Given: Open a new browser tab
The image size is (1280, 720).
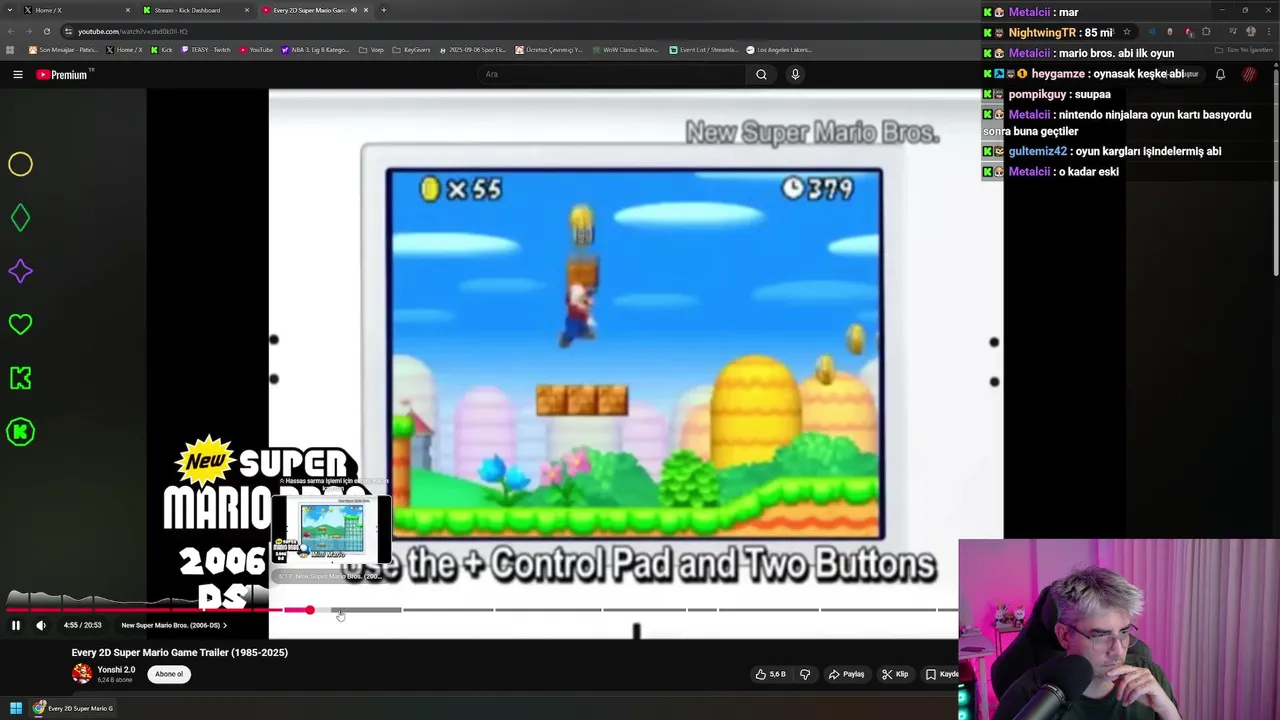Looking at the screenshot, I should [x=384, y=10].
